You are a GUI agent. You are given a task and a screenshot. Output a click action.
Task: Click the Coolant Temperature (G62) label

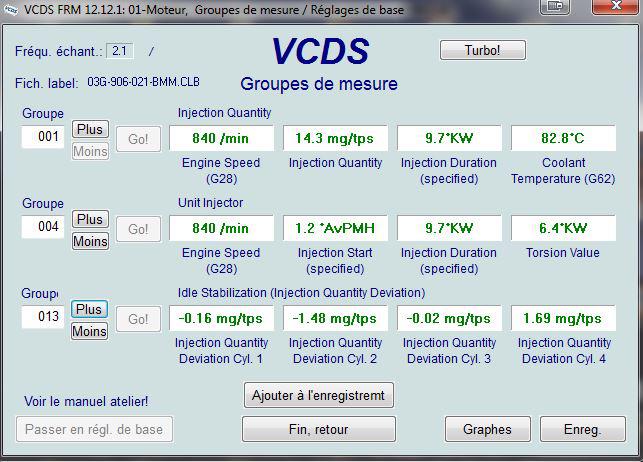point(563,171)
